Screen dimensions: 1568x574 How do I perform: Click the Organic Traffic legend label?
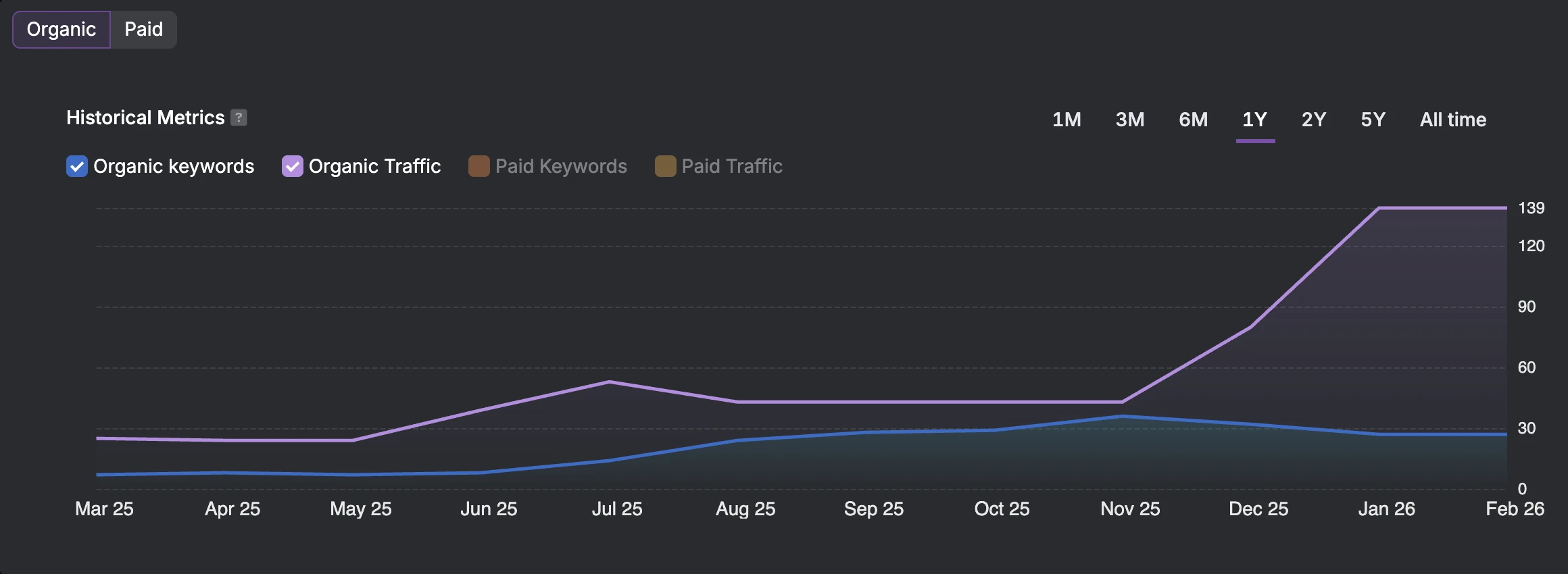pos(374,166)
